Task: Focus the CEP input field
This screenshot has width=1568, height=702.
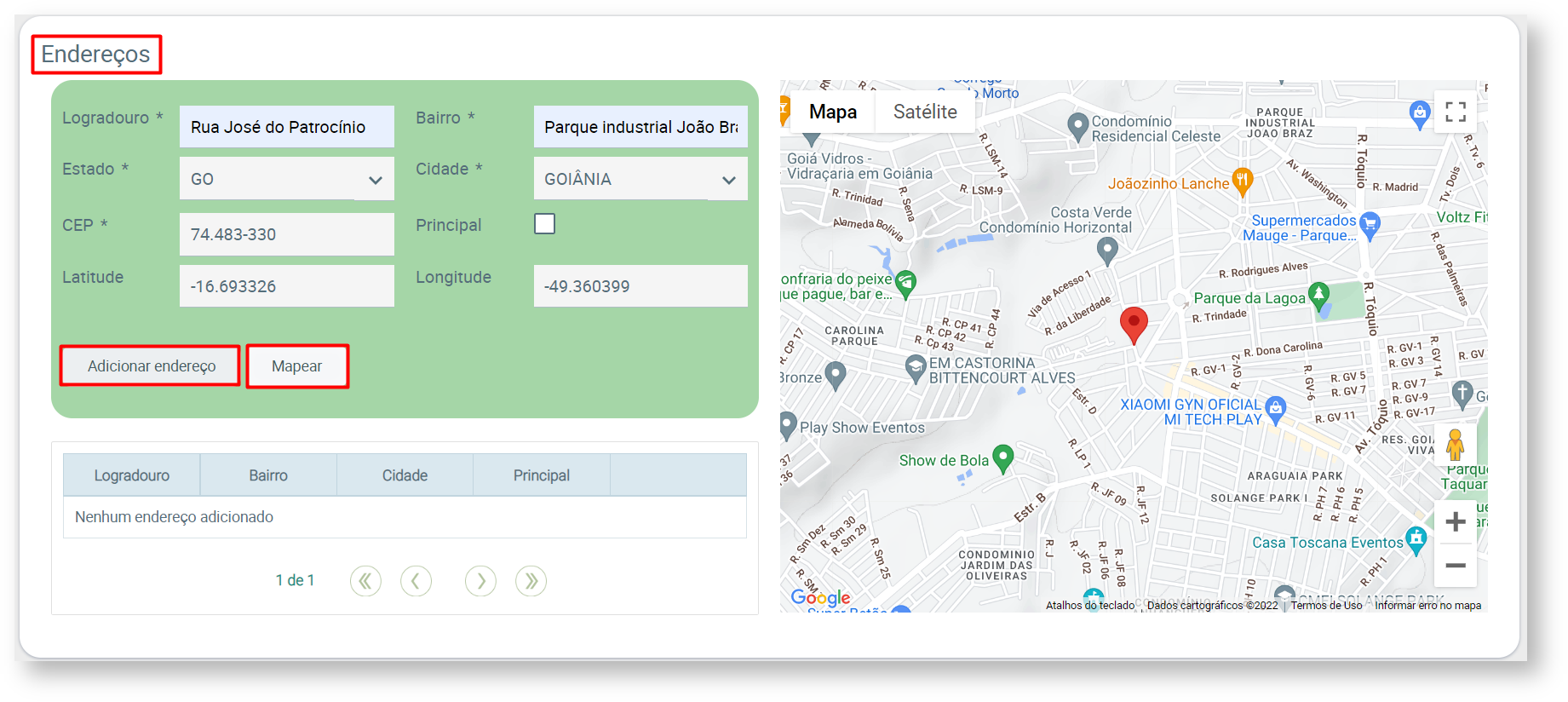Action: [x=287, y=234]
